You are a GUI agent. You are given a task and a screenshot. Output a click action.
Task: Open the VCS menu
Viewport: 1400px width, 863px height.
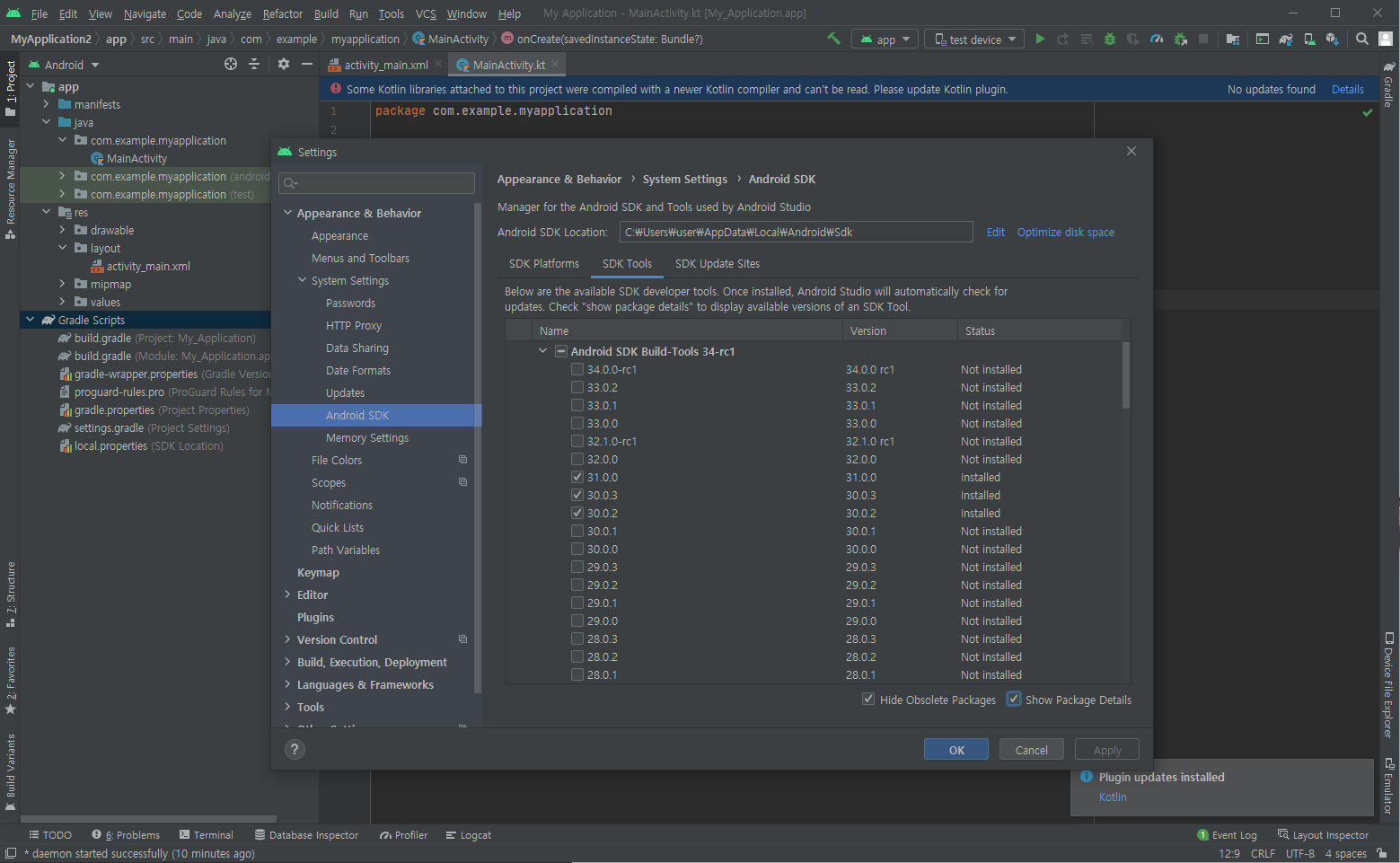pos(426,13)
